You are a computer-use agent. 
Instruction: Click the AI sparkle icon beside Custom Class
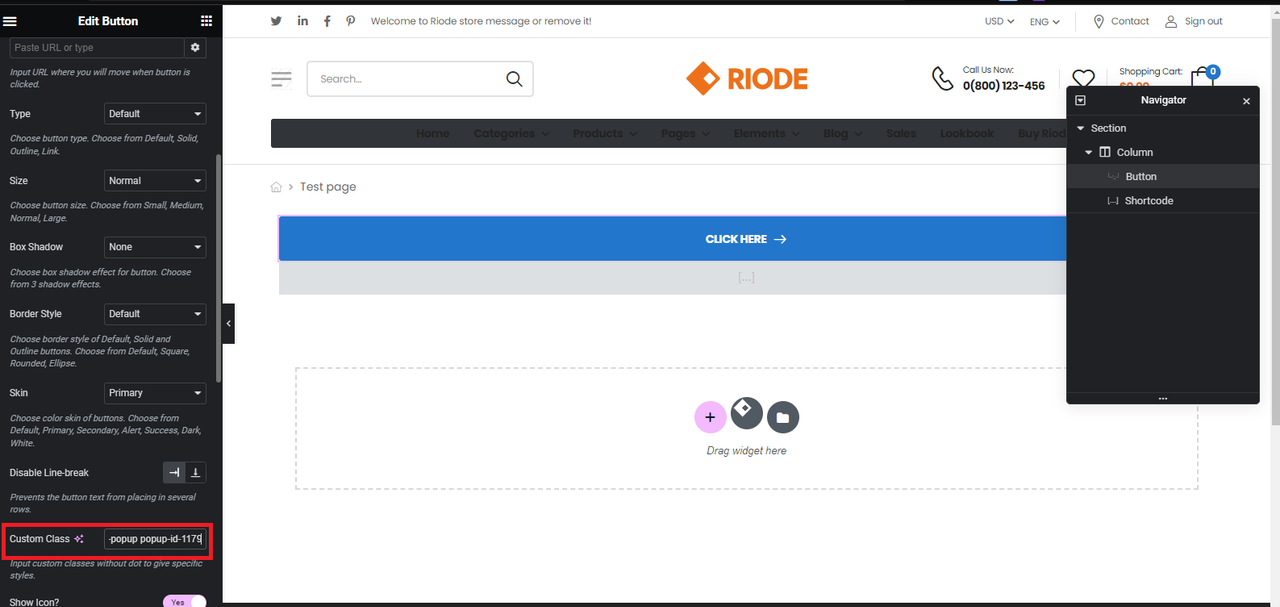point(79,539)
